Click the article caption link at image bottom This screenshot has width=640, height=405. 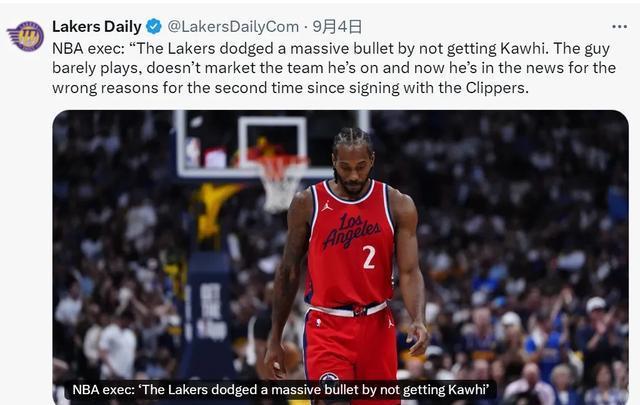(x=281, y=389)
